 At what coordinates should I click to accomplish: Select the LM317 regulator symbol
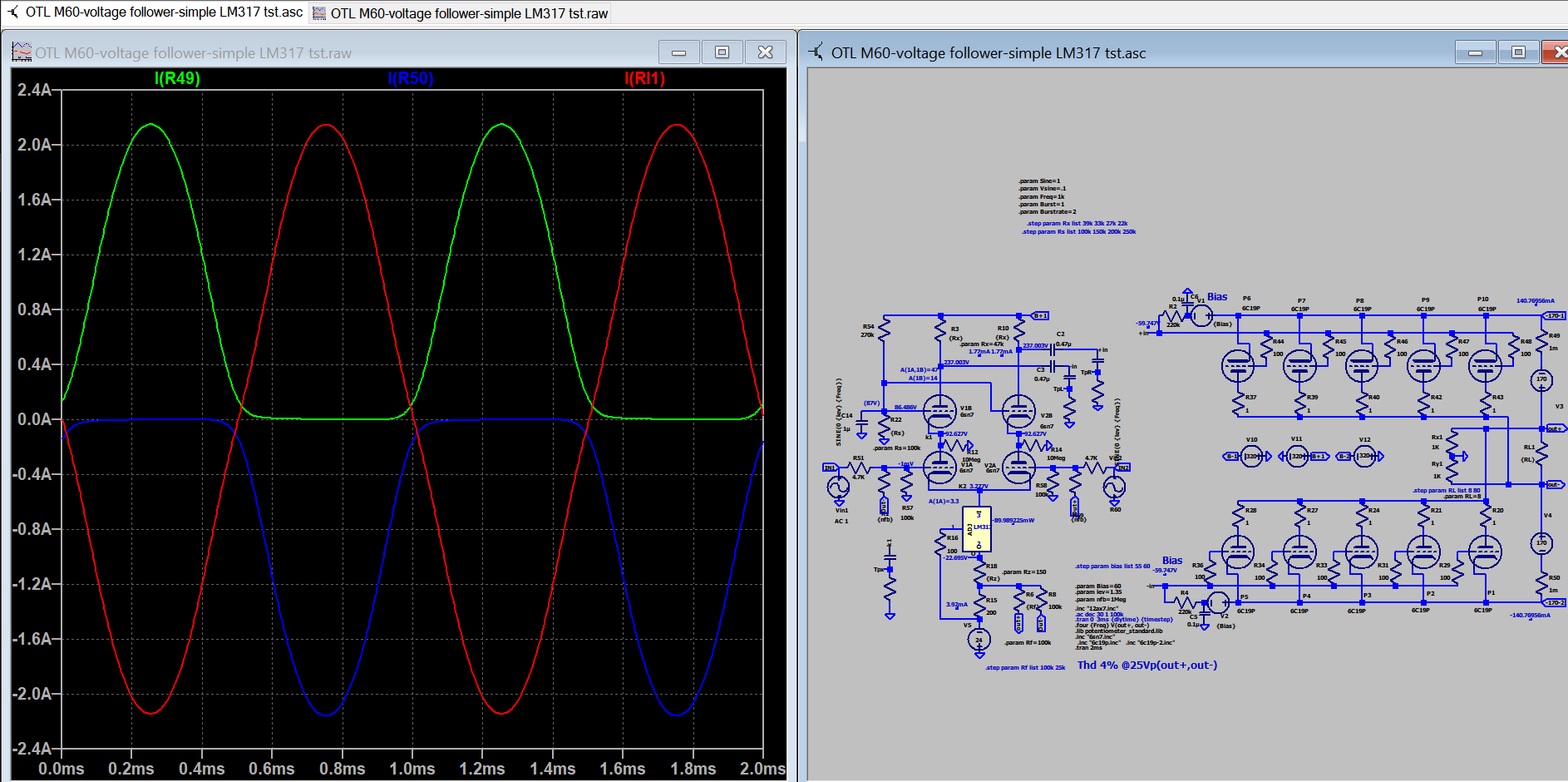[x=977, y=529]
